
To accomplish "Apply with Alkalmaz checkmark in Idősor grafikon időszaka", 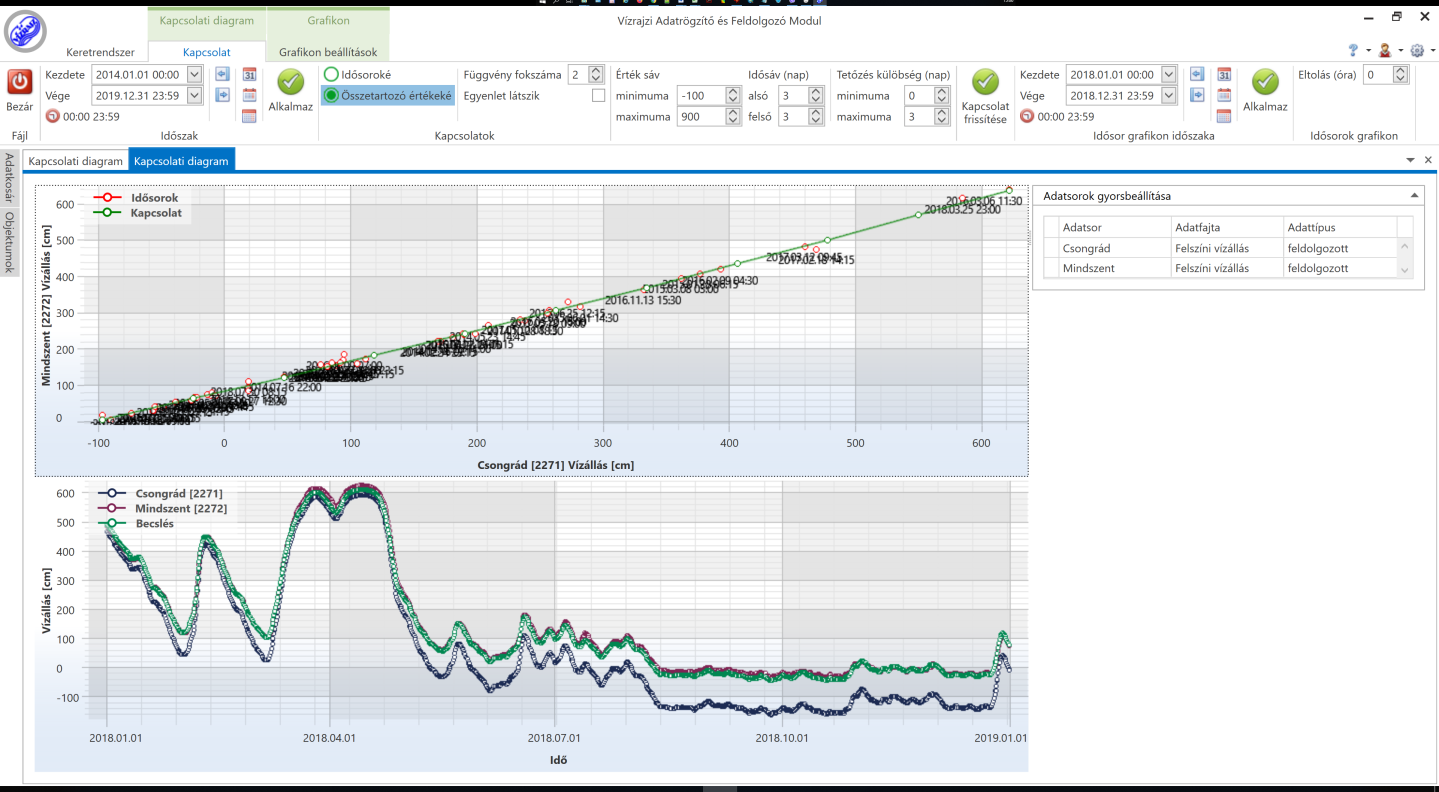I will coord(1265,82).
